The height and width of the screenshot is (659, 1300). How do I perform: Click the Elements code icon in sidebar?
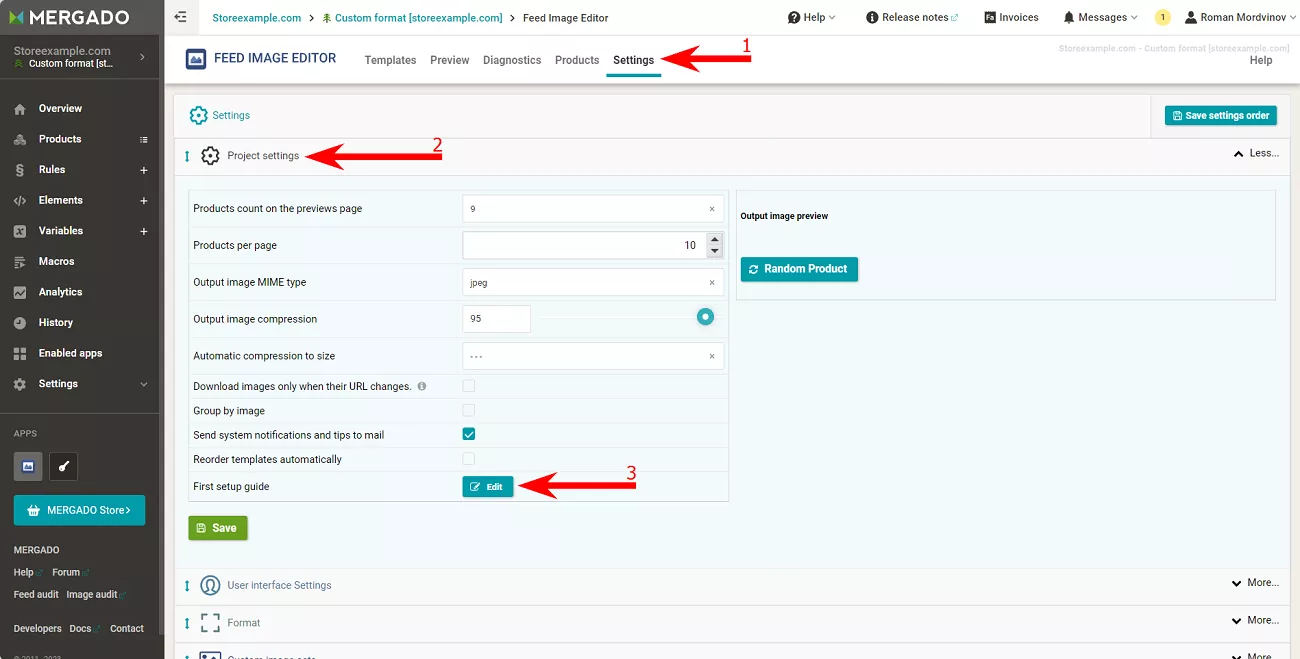coord(20,201)
